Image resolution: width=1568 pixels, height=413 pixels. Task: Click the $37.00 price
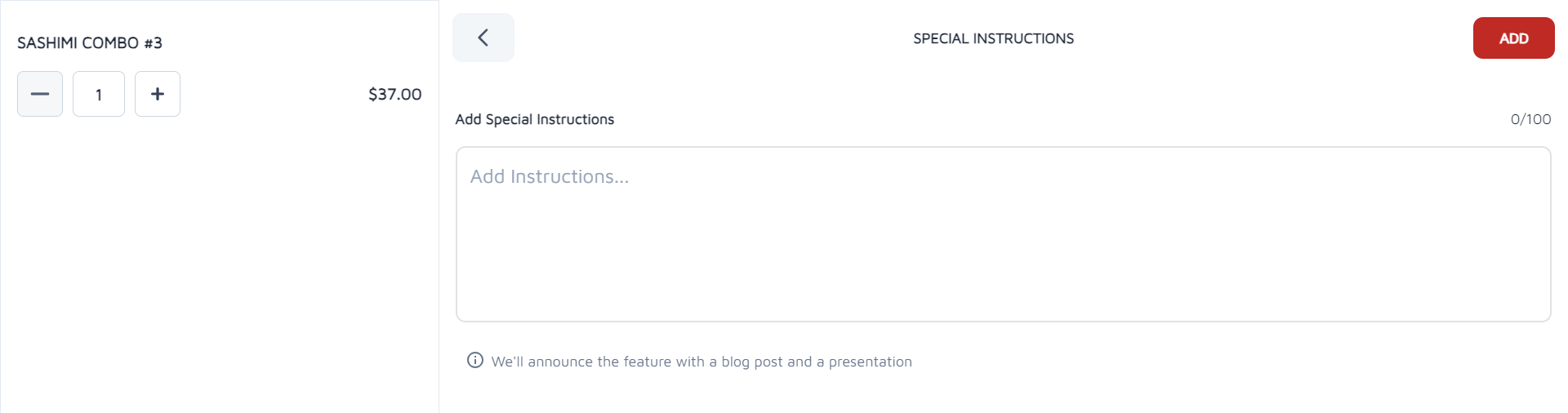394,94
